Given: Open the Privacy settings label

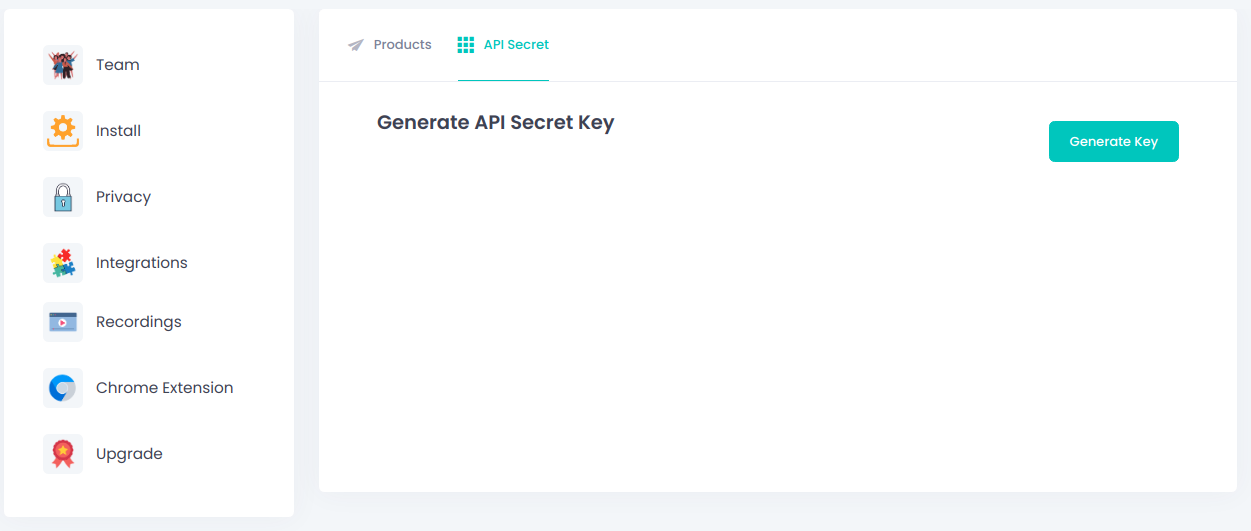Looking at the screenshot, I should 123,197.
